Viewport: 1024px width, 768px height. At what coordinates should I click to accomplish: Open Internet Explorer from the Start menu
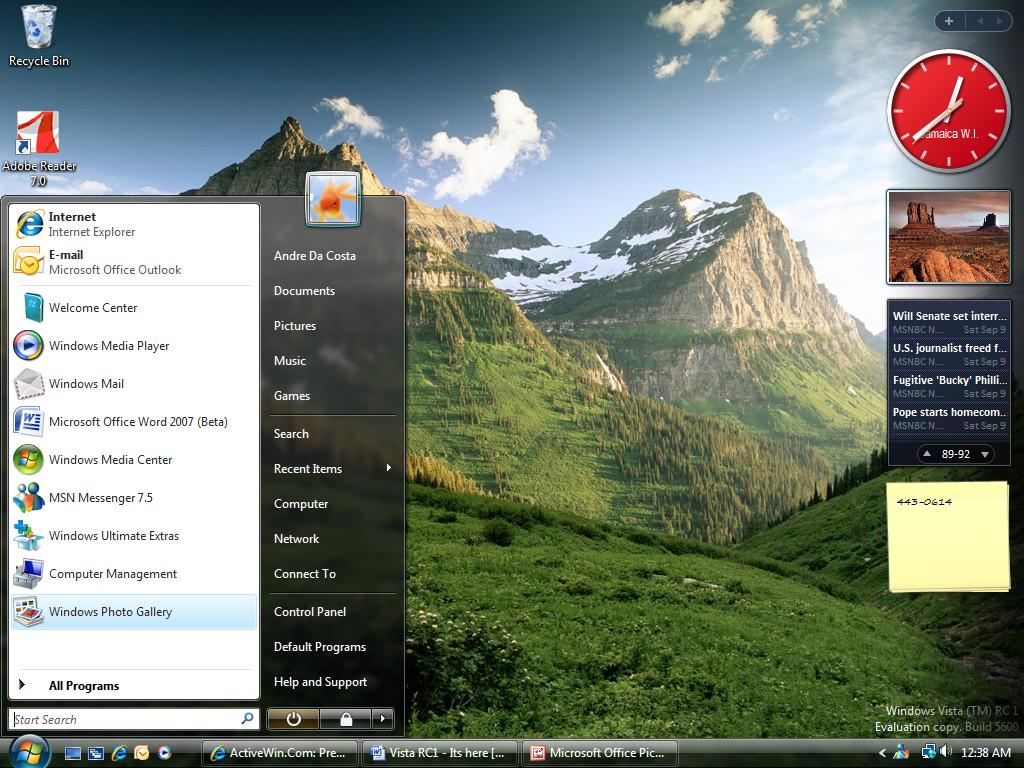(134, 224)
